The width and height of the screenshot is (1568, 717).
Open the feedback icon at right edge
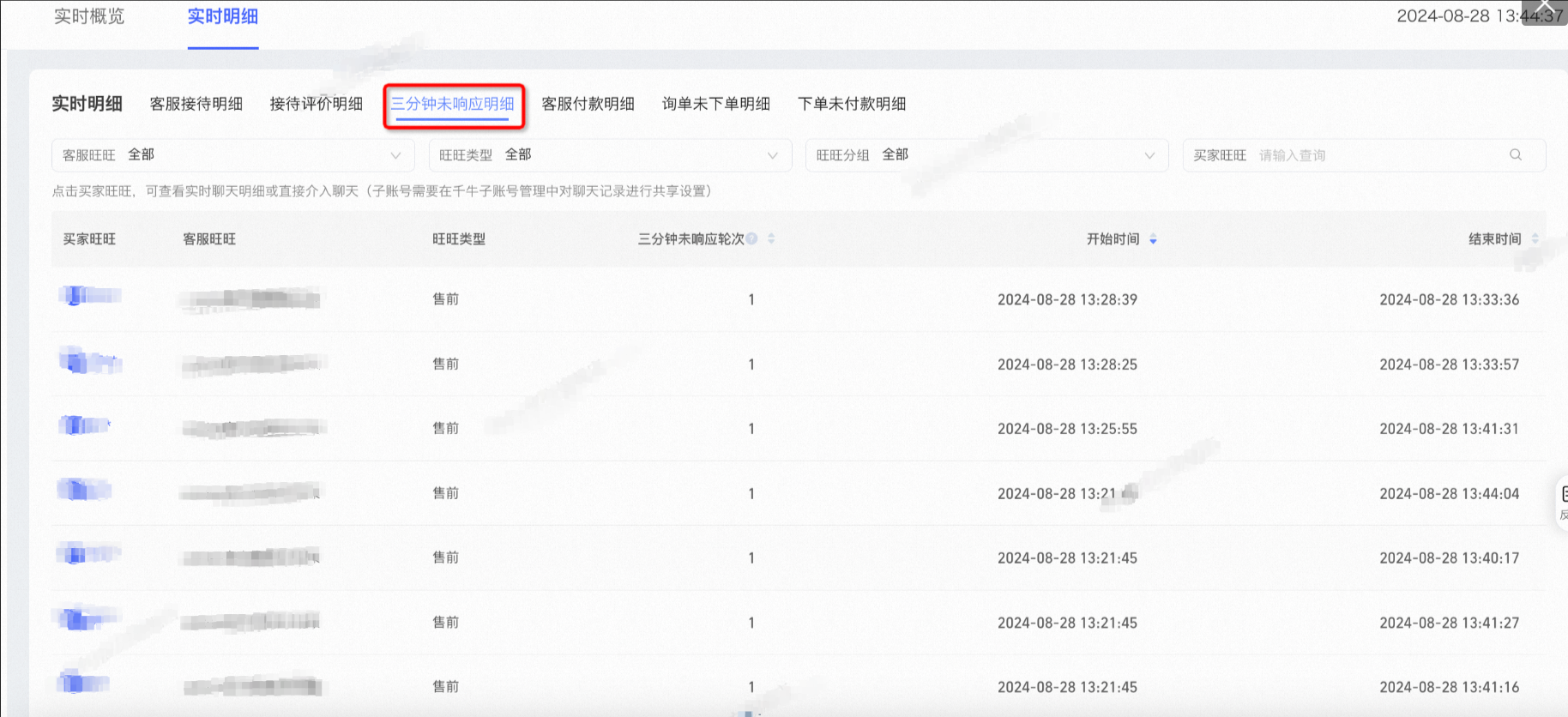point(1563,503)
